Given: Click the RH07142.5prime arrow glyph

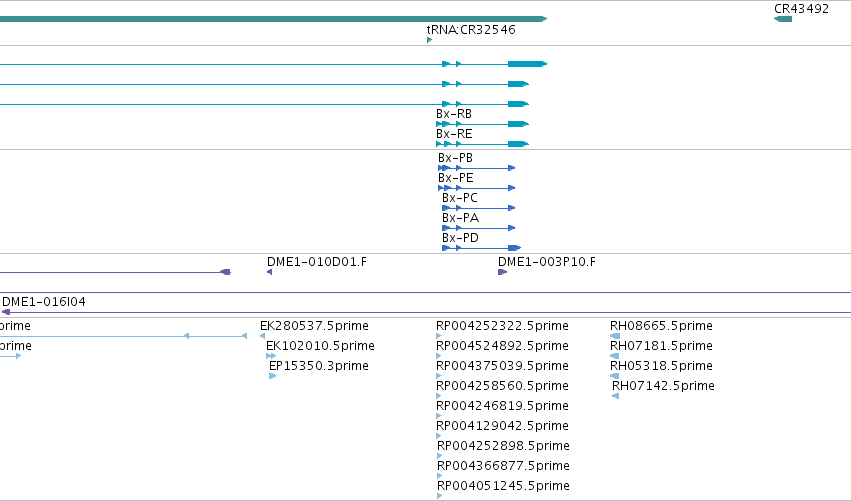Looking at the screenshot, I should point(615,396).
